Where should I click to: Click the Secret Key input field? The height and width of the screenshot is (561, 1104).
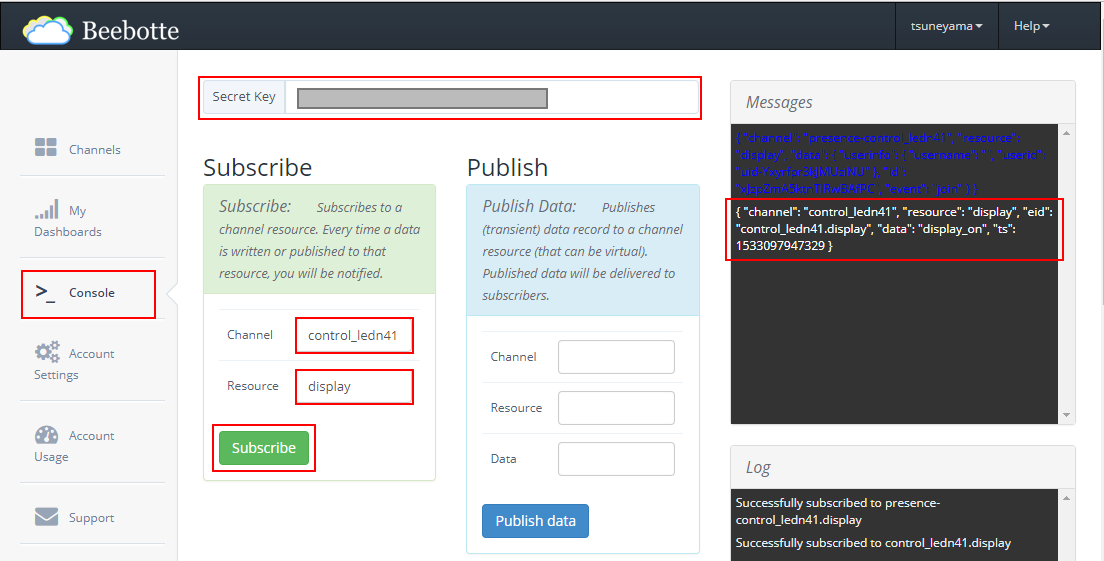tap(491, 97)
